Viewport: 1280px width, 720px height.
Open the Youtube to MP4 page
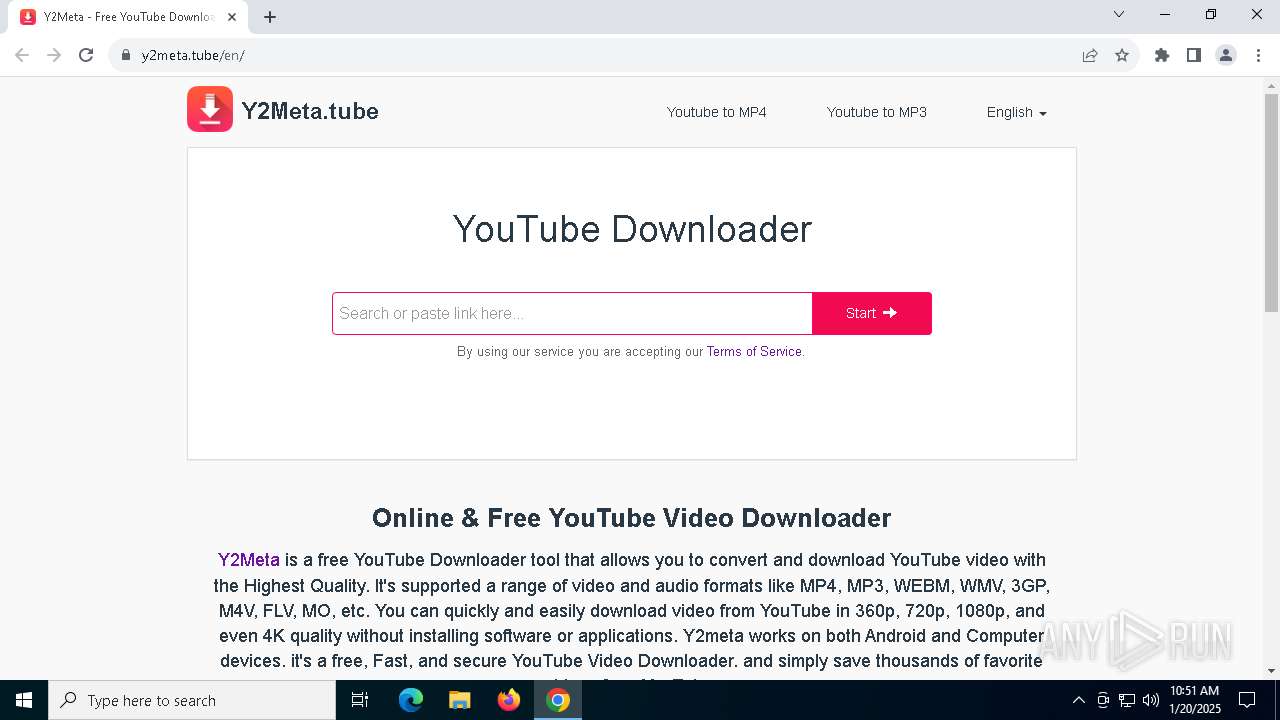point(717,112)
